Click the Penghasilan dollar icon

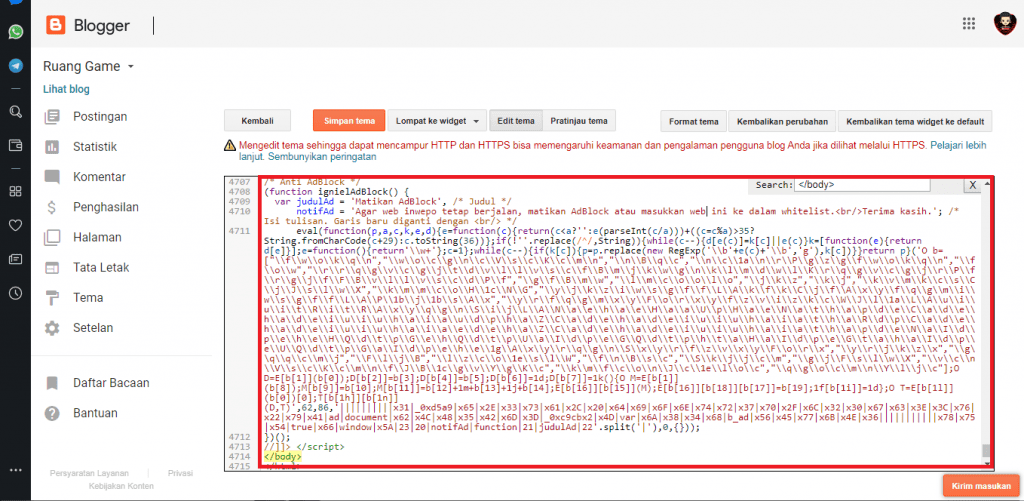(x=52, y=207)
